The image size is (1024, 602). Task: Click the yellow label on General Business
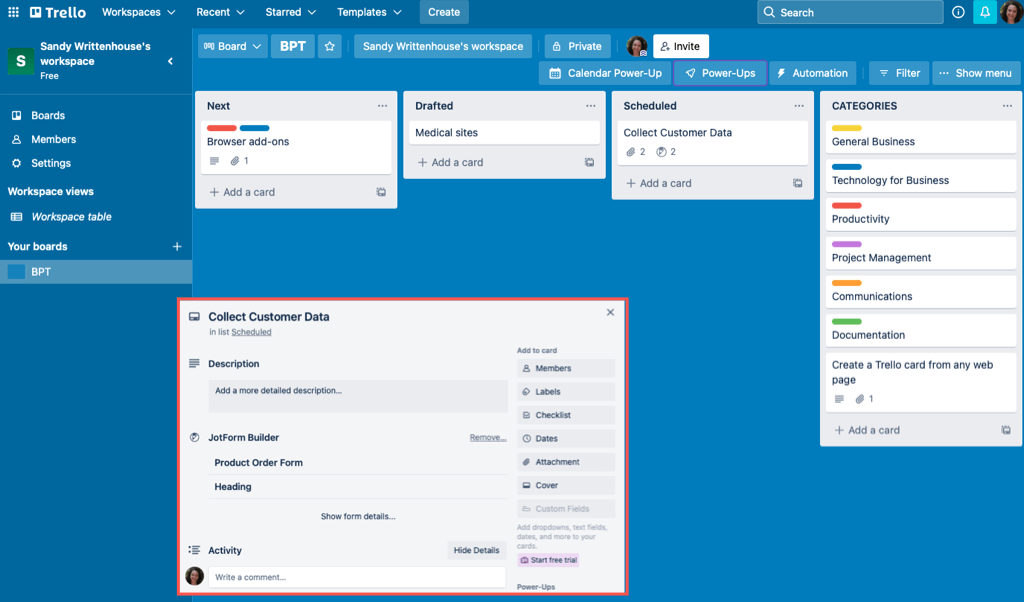846,128
